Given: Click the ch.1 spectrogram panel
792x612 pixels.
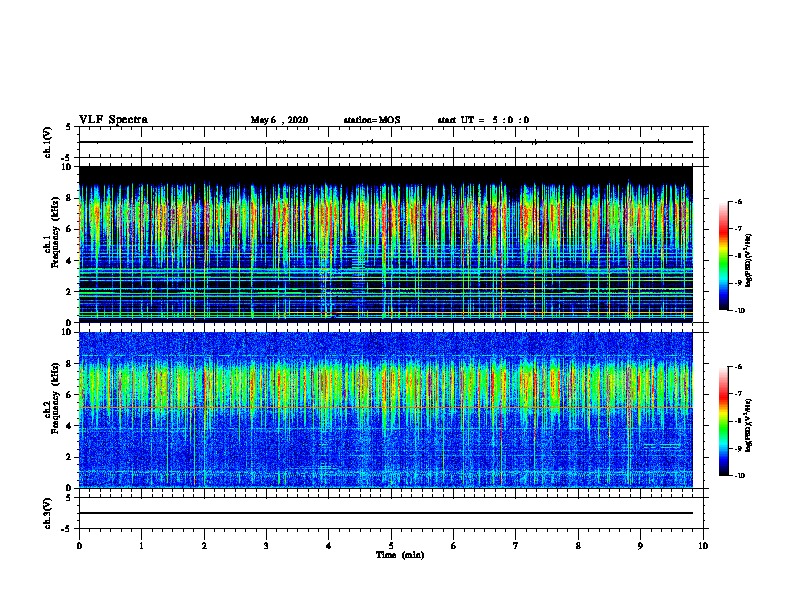Looking at the screenshot, I should tap(385, 244).
